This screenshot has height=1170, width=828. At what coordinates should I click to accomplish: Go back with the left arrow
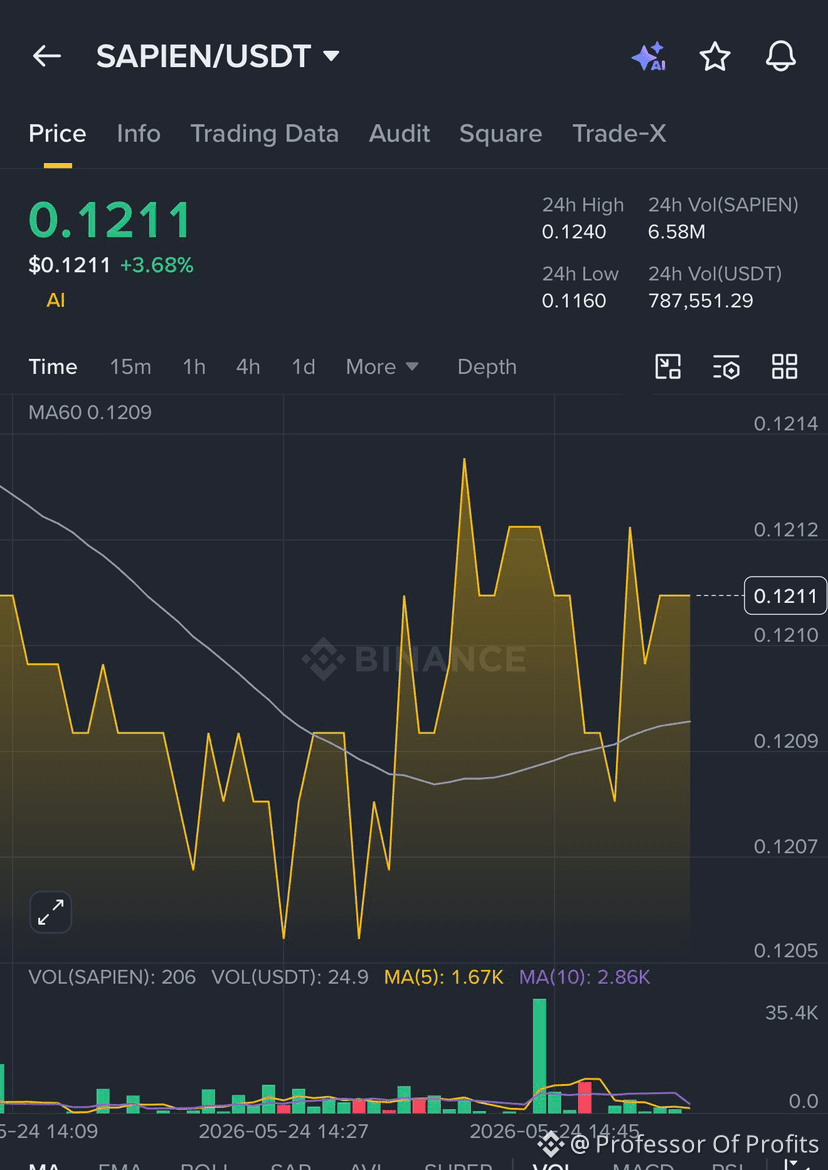46,56
